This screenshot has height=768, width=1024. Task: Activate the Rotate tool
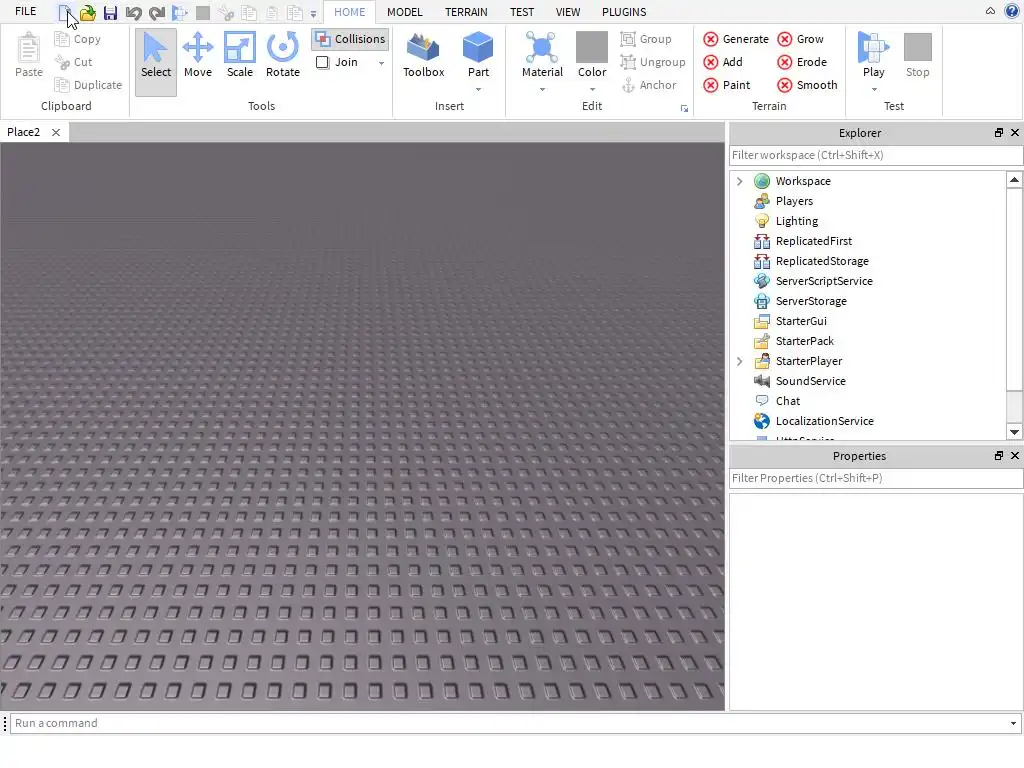[283, 56]
